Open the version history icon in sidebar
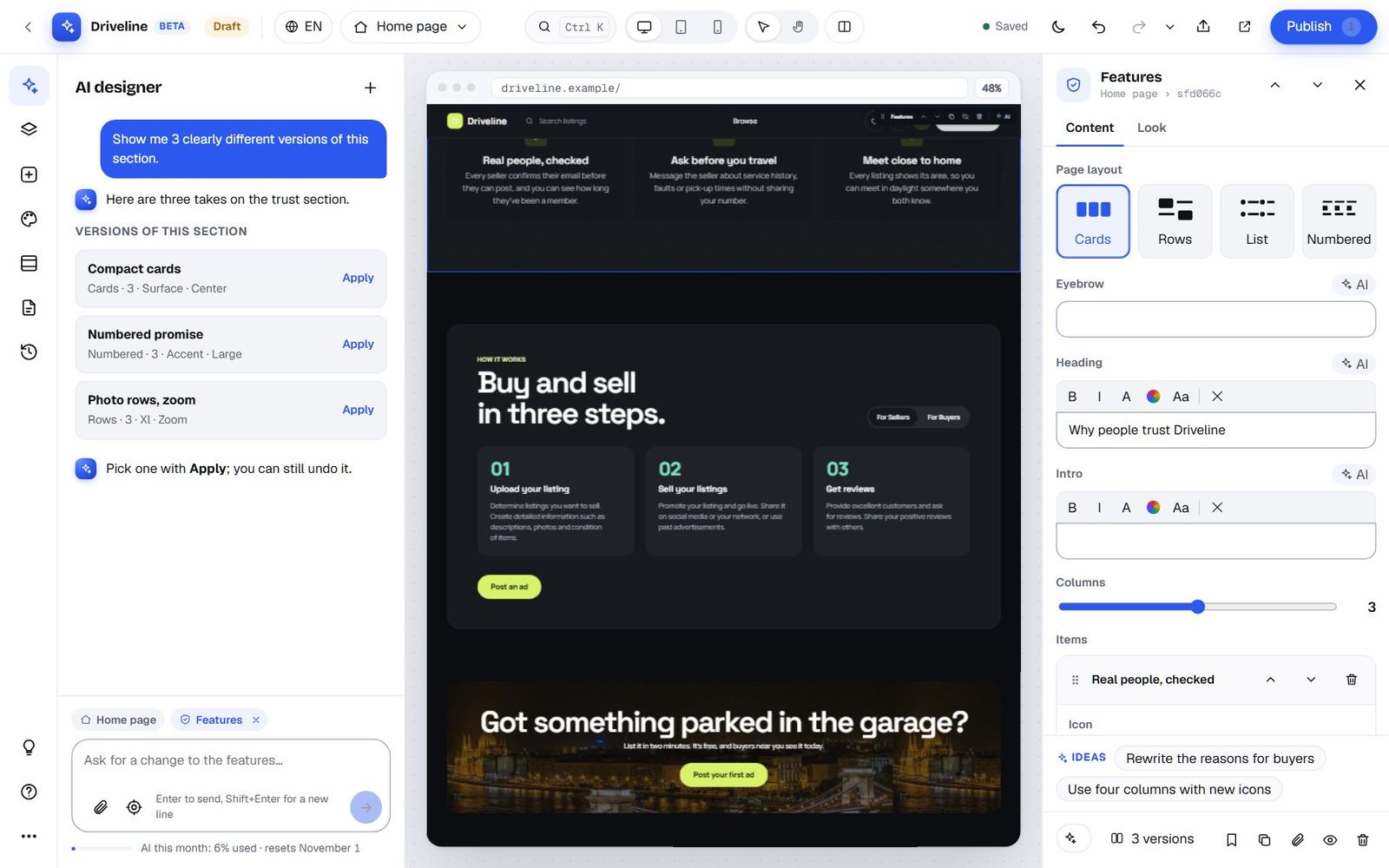Image resolution: width=1389 pixels, height=868 pixels. [x=29, y=352]
